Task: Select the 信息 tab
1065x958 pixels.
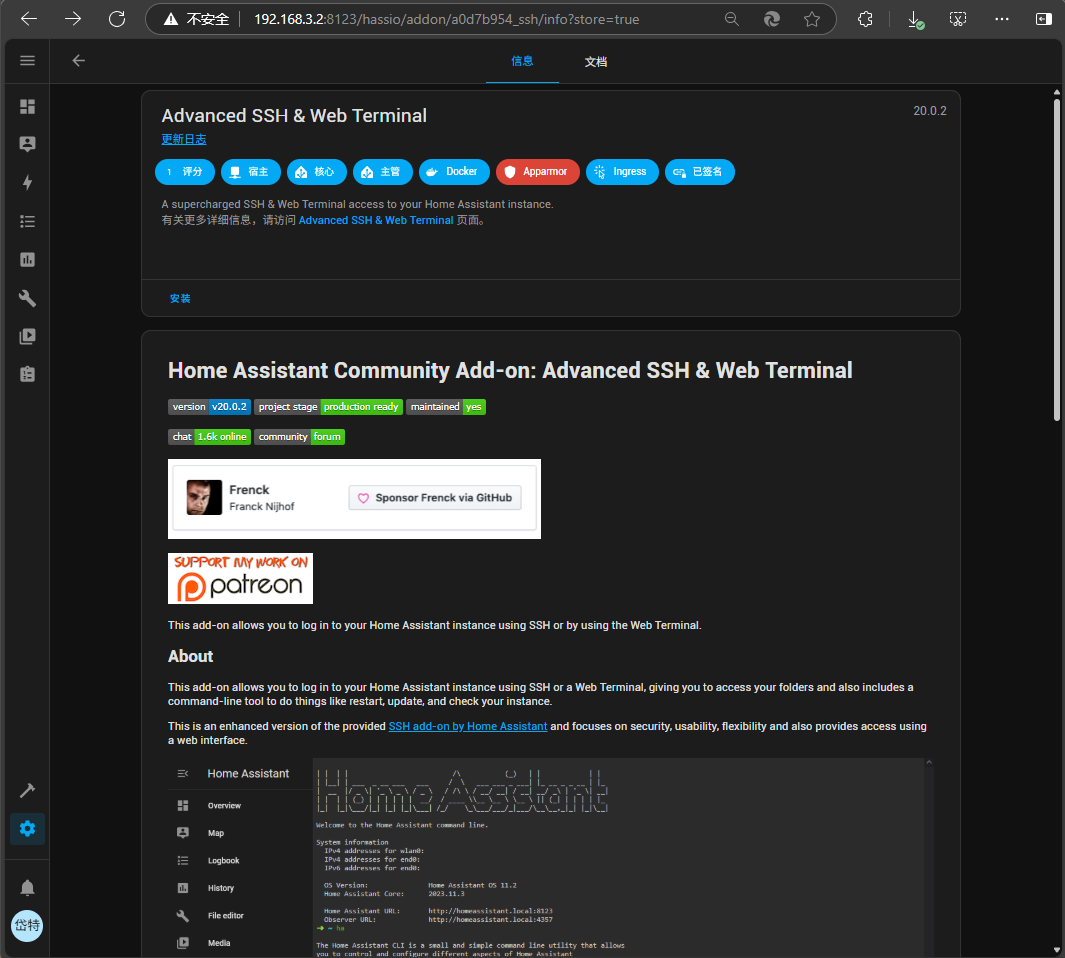Action: click(522, 62)
